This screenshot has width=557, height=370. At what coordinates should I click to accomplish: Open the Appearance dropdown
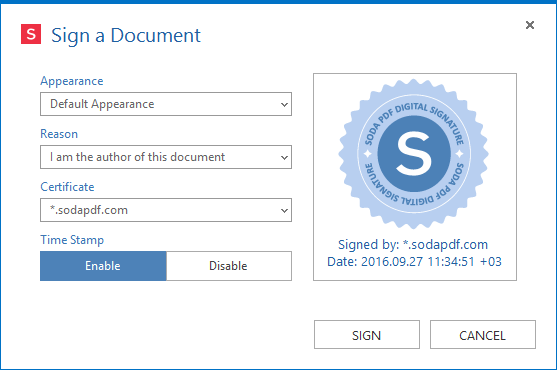pyautogui.click(x=166, y=104)
